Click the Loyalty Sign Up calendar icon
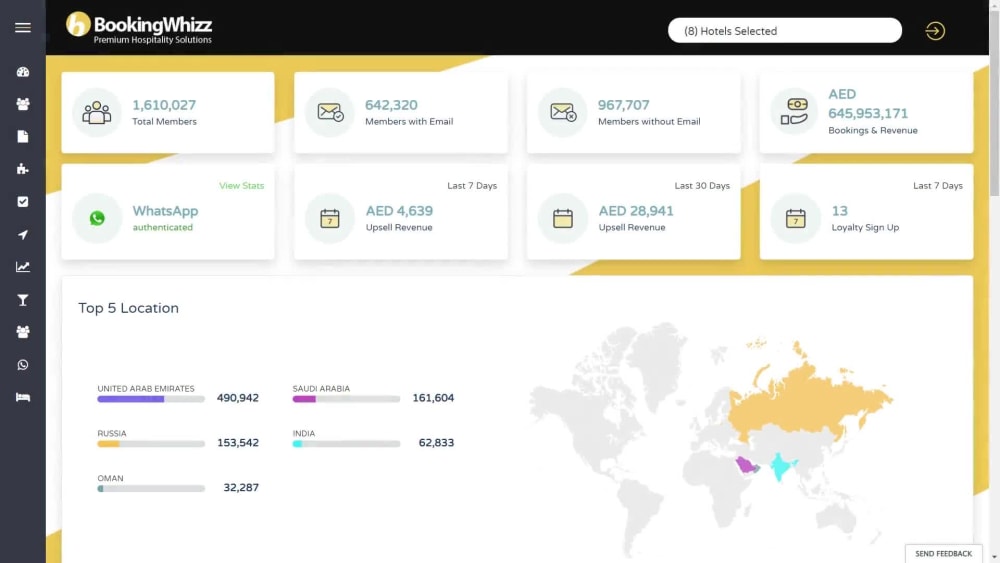 [795, 219]
